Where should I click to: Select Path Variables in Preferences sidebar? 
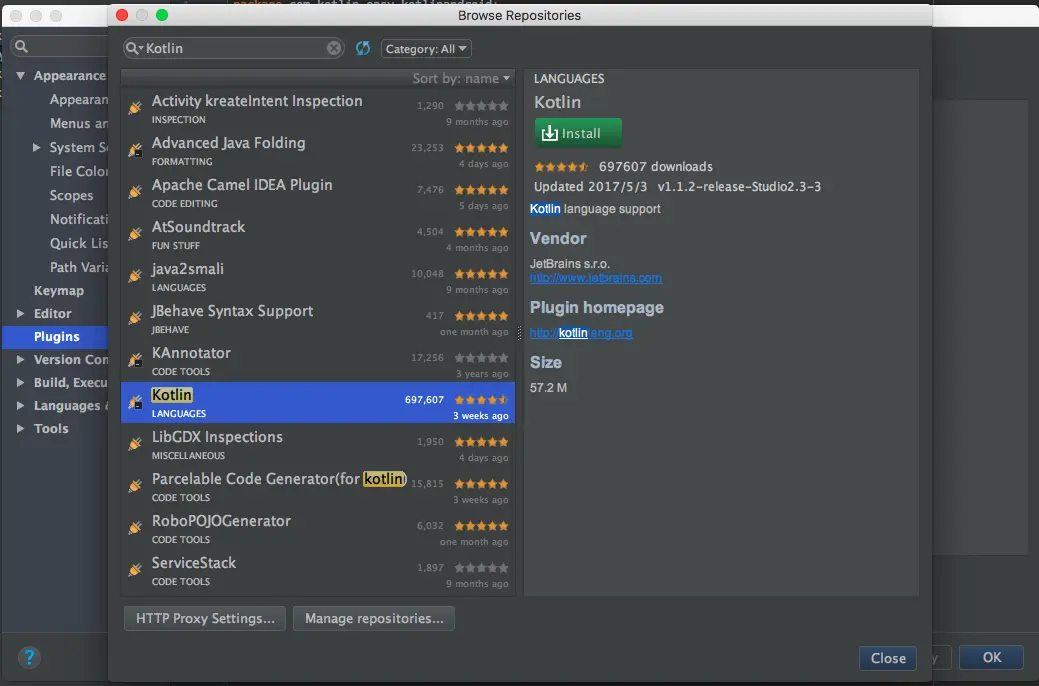click(x=78, y=267)
